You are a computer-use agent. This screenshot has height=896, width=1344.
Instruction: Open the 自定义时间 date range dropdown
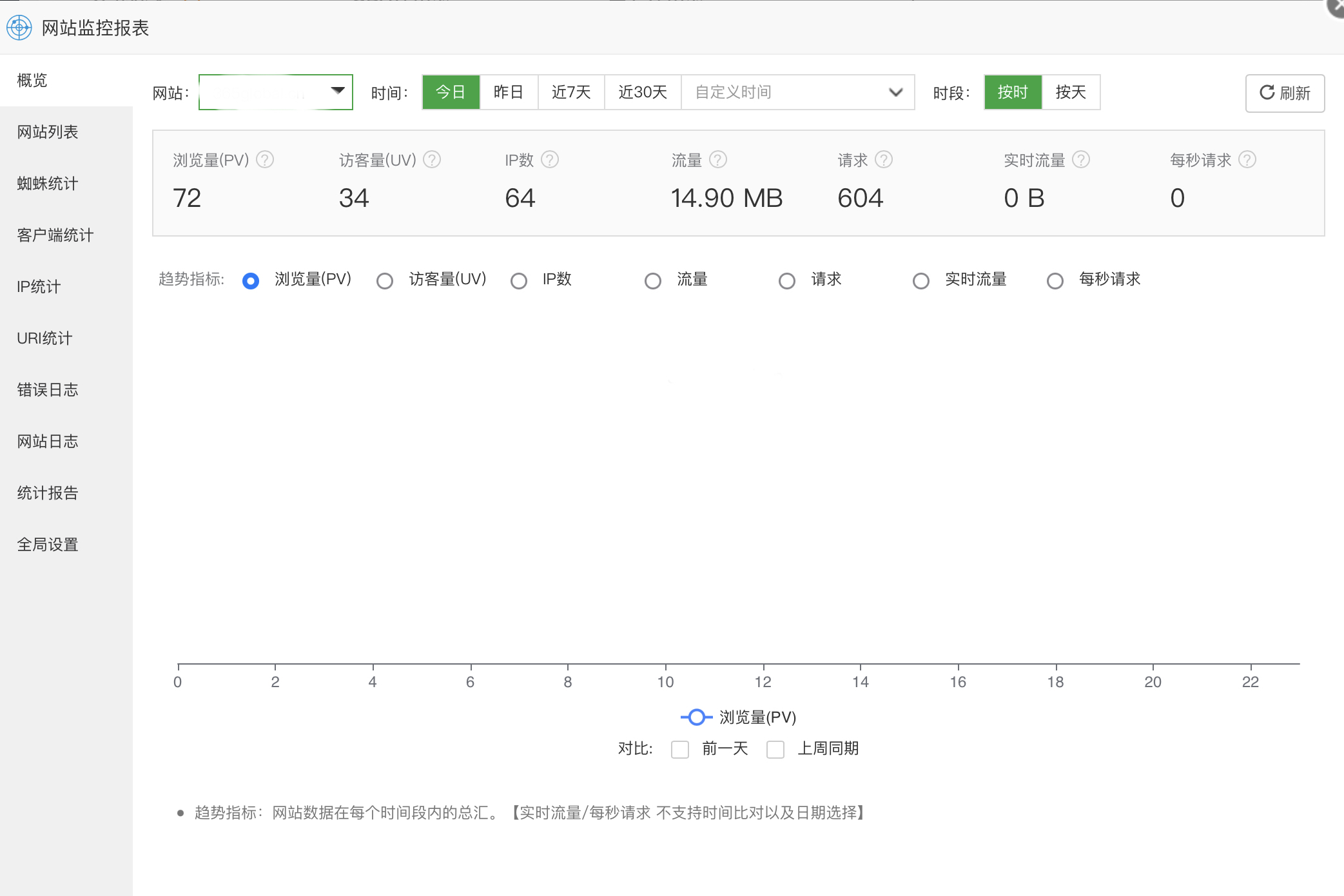(798, 92)
